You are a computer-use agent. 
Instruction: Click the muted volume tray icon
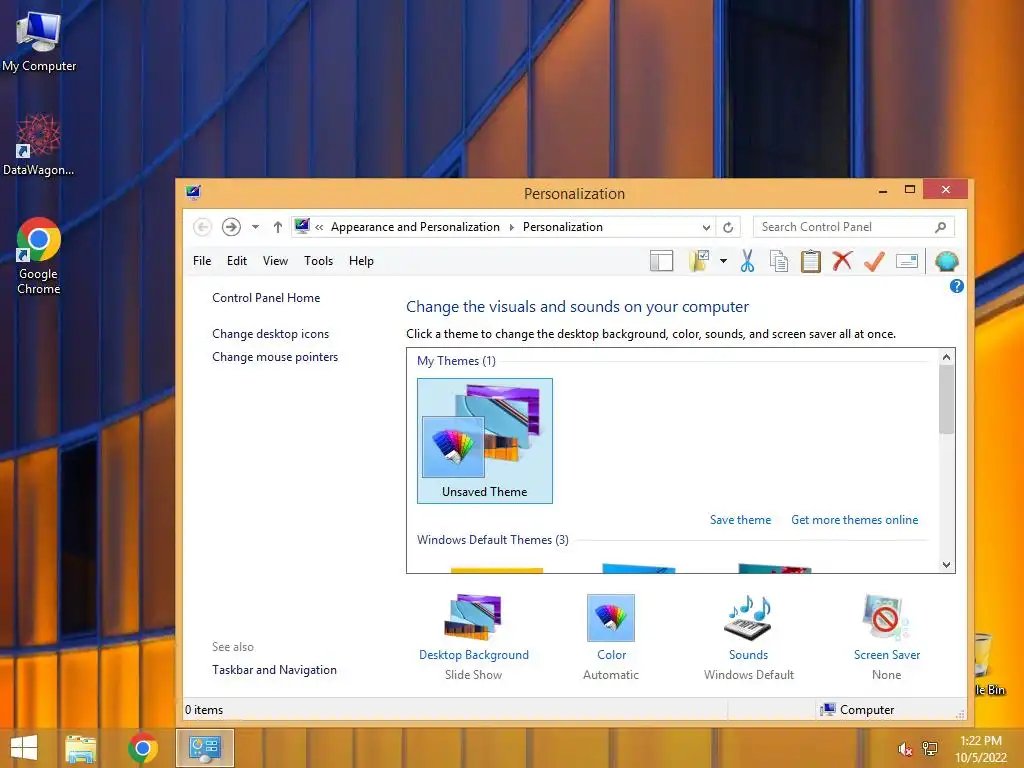click(x=905, y=749)
